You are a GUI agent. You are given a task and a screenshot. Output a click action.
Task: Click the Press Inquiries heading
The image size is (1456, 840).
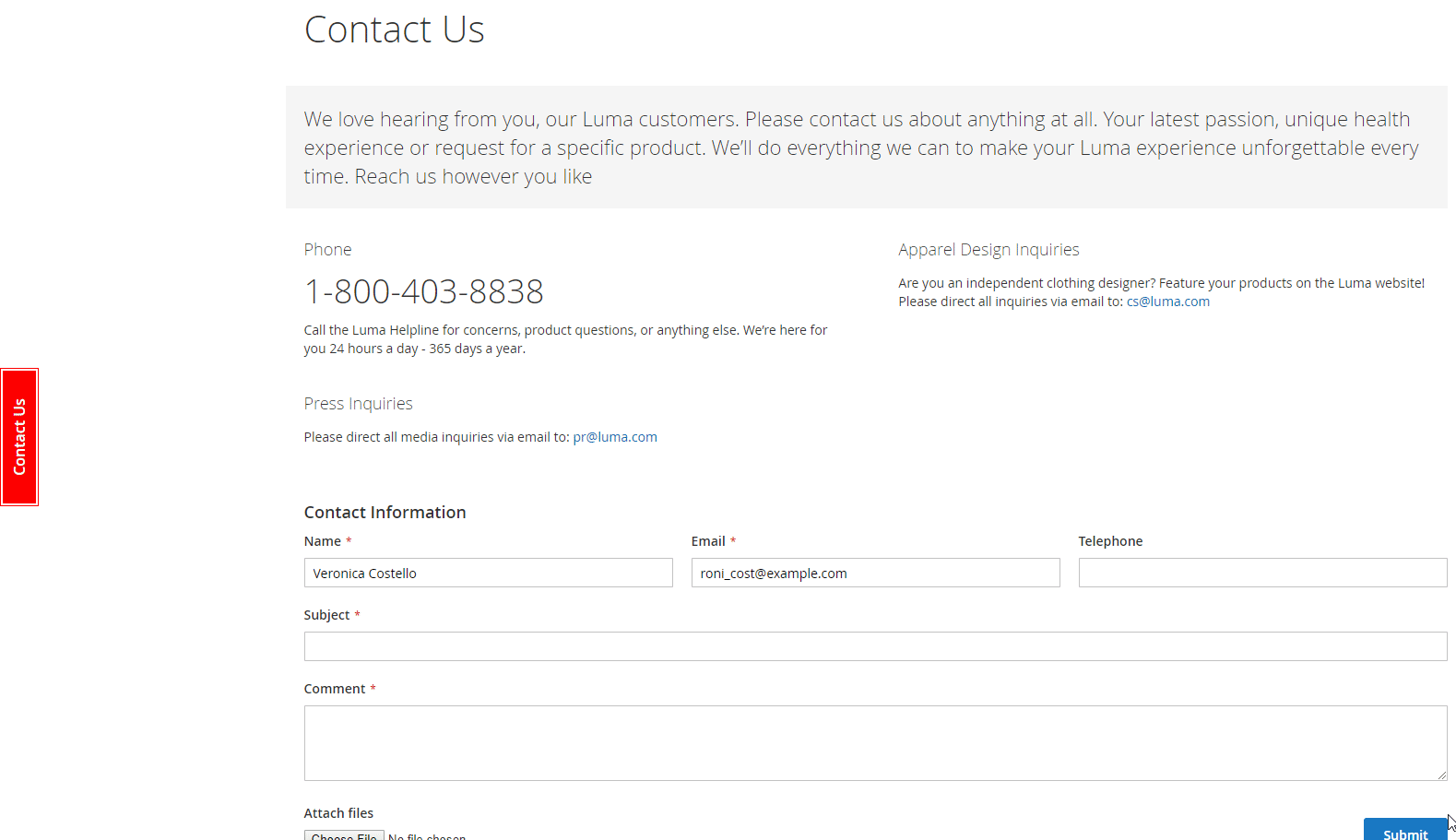coord(358,404)
